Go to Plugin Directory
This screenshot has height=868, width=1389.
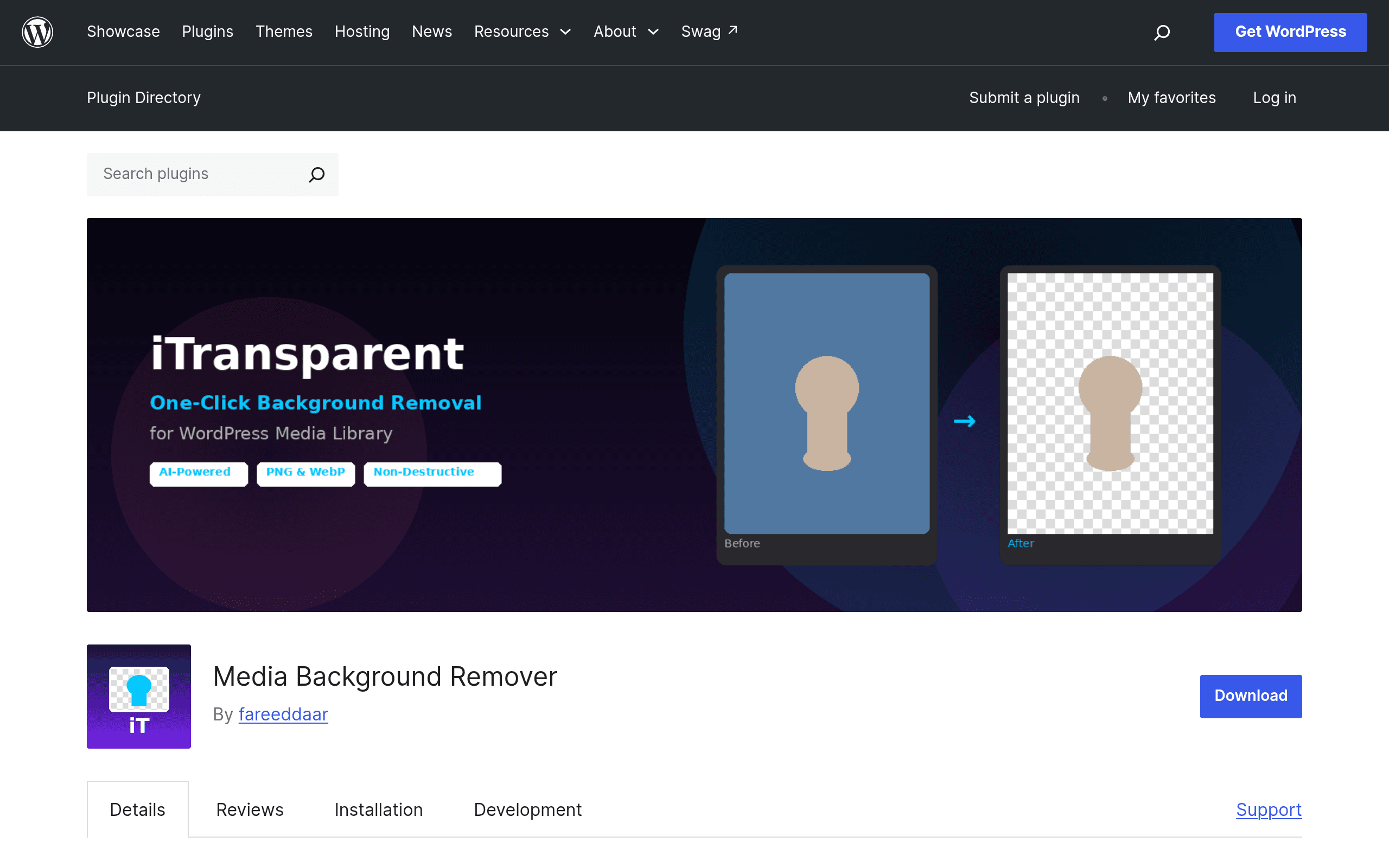pyautogui.click(x=143, y=98)
